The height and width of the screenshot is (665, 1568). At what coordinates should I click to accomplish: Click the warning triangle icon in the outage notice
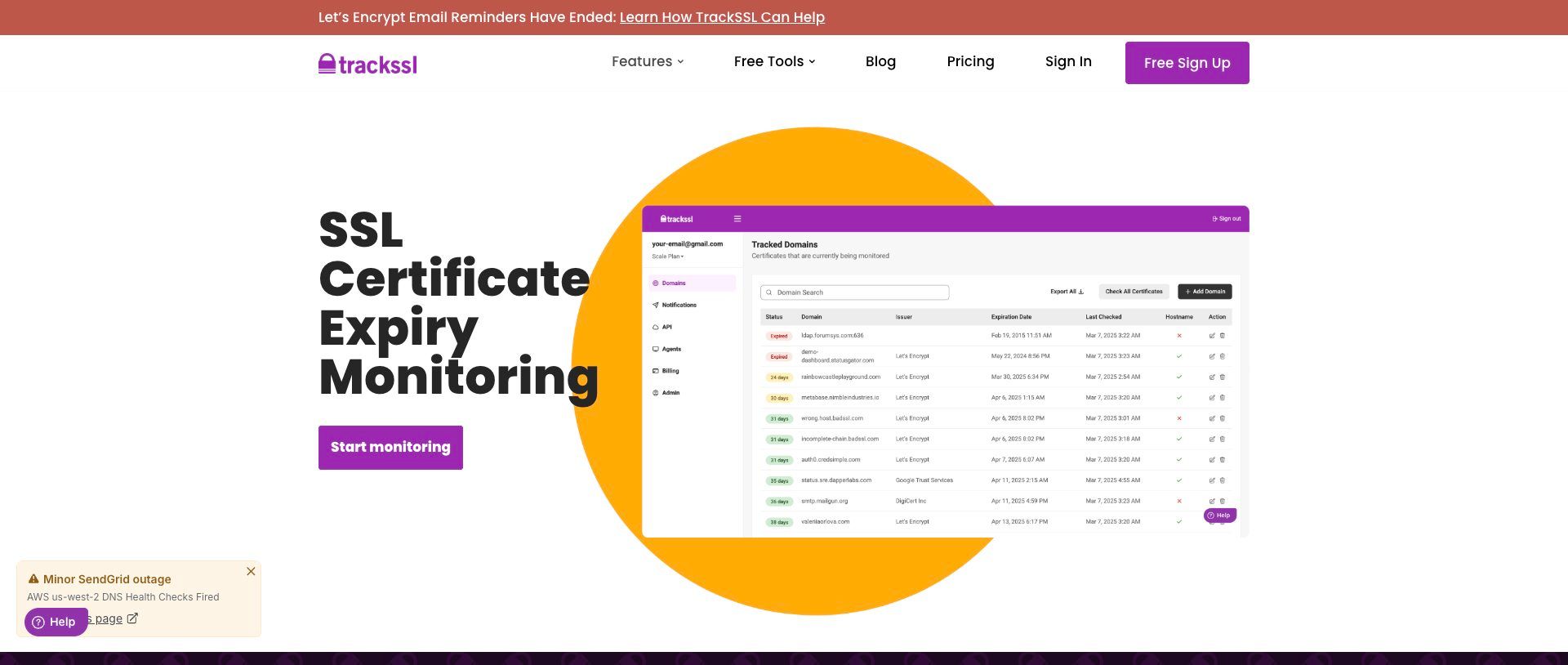[33, 578]
